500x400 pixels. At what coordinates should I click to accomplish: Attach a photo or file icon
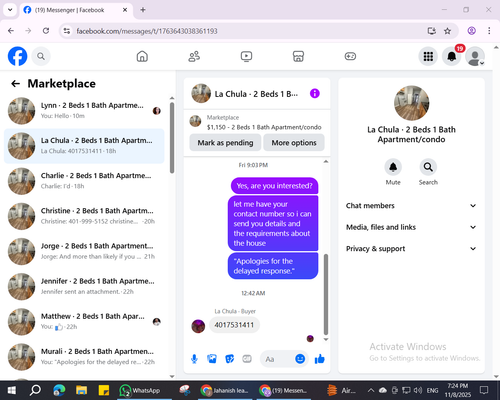coord(212,359)
